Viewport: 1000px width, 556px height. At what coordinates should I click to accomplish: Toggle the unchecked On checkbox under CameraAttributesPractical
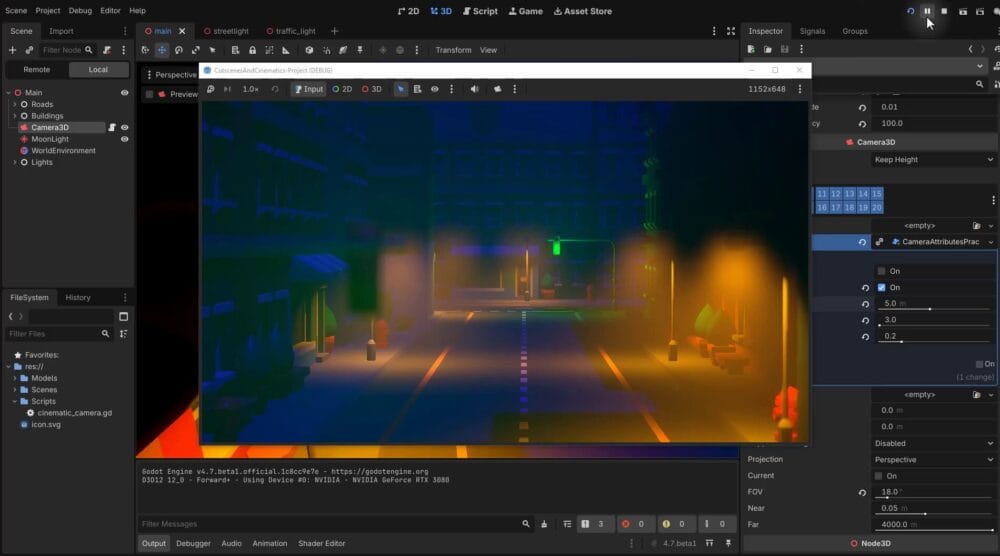(881, 271)
